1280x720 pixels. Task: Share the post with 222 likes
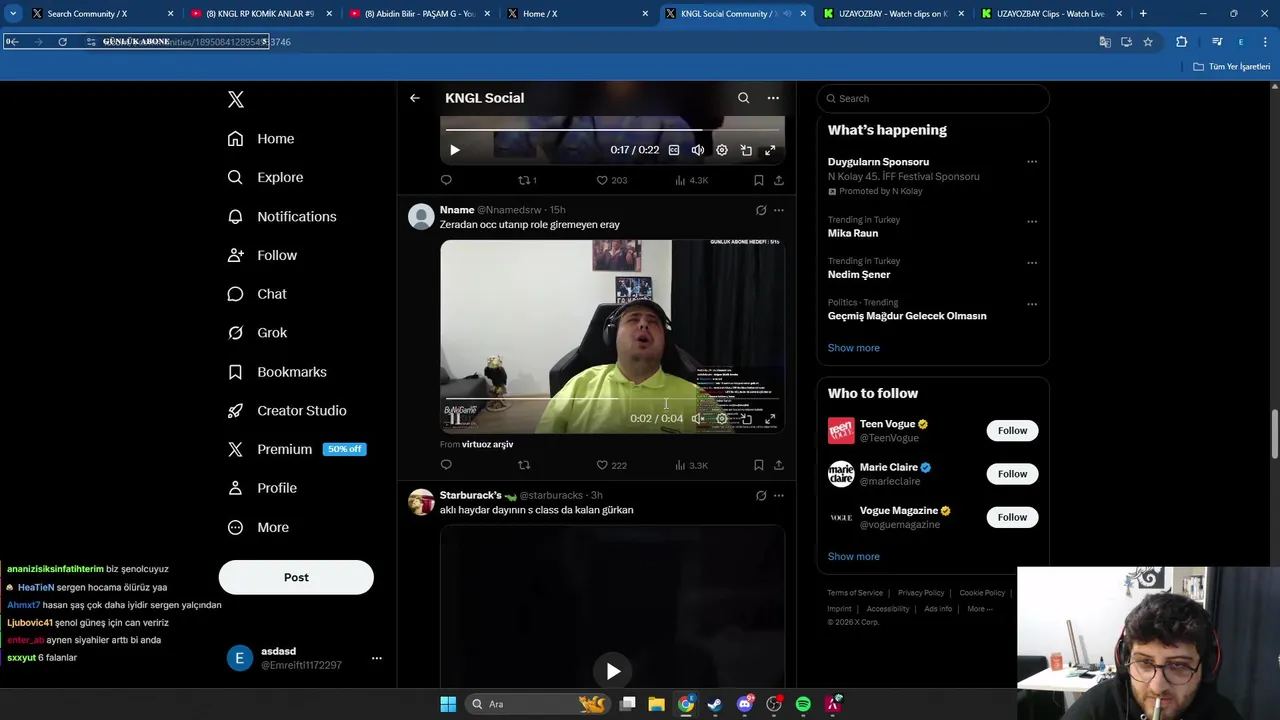click(778, 465)
